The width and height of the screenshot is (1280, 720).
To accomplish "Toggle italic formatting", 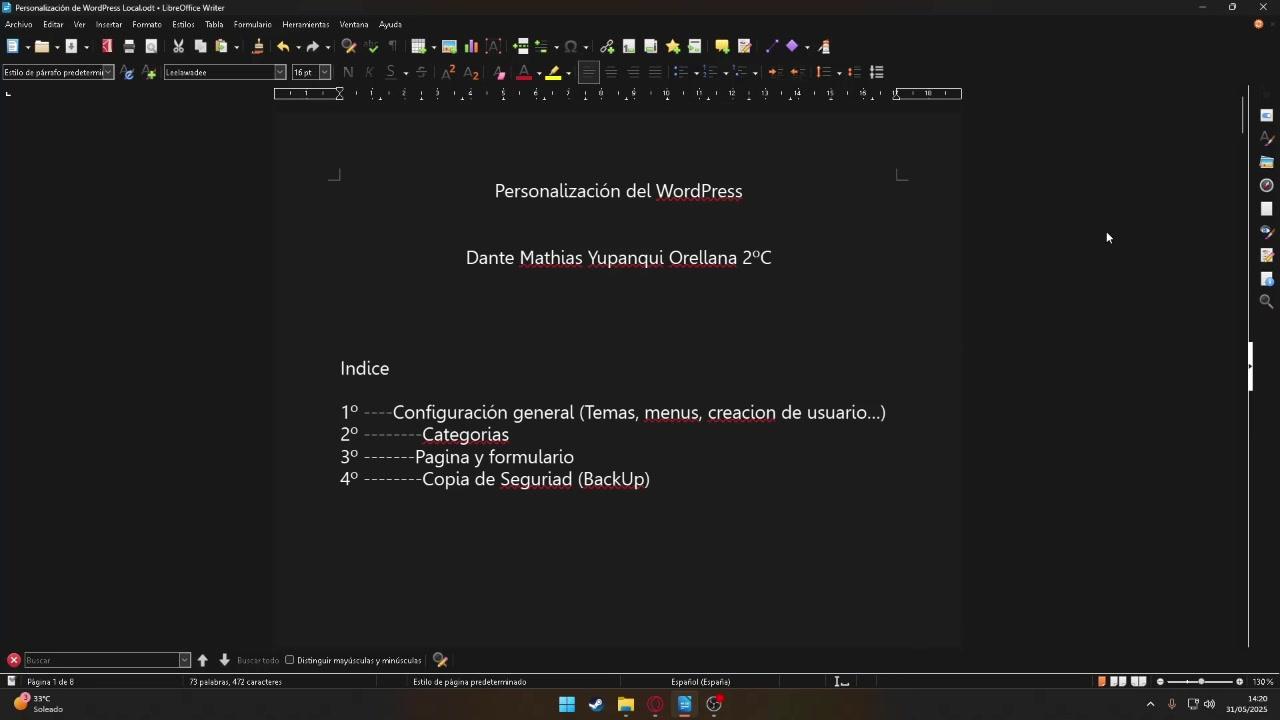I will (x=369, y=72).
